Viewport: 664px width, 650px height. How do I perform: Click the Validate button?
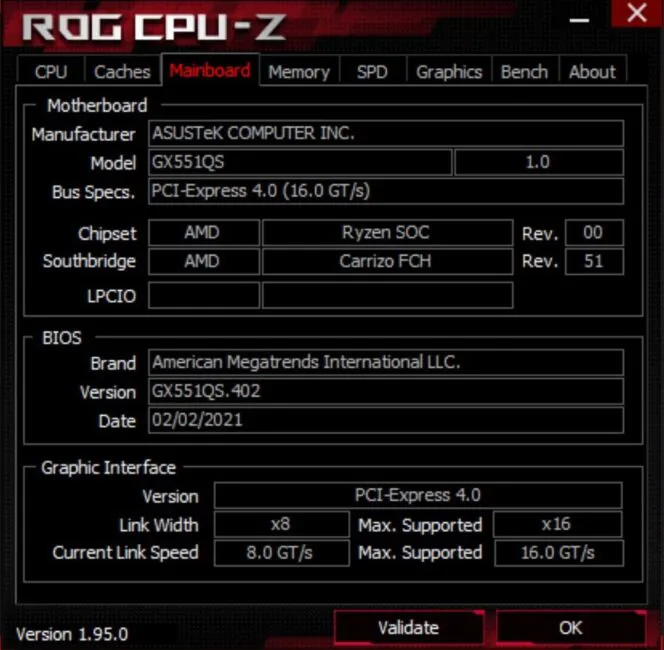[409, 628]
